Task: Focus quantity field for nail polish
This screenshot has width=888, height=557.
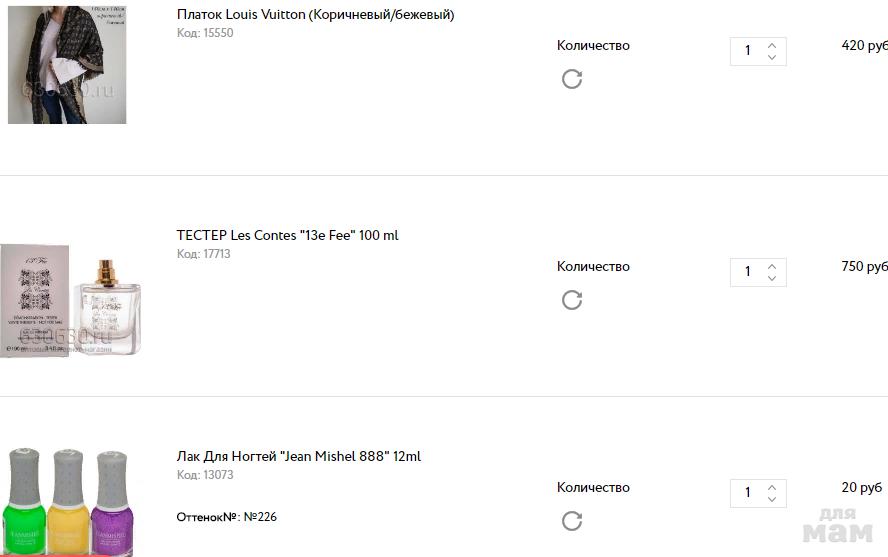Action: pyautogui.click(x=748, y=493)
